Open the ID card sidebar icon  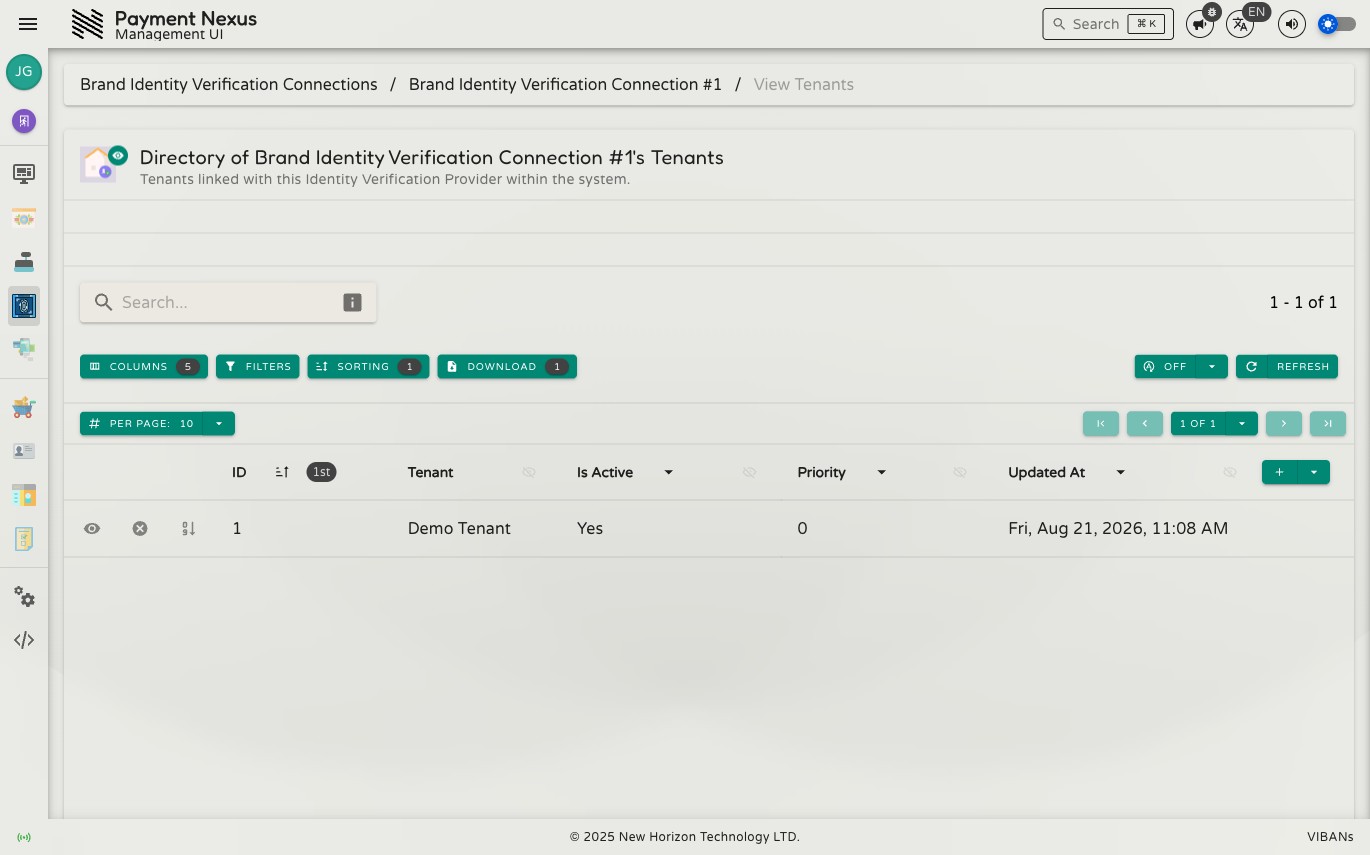click(x=24, y=451)
